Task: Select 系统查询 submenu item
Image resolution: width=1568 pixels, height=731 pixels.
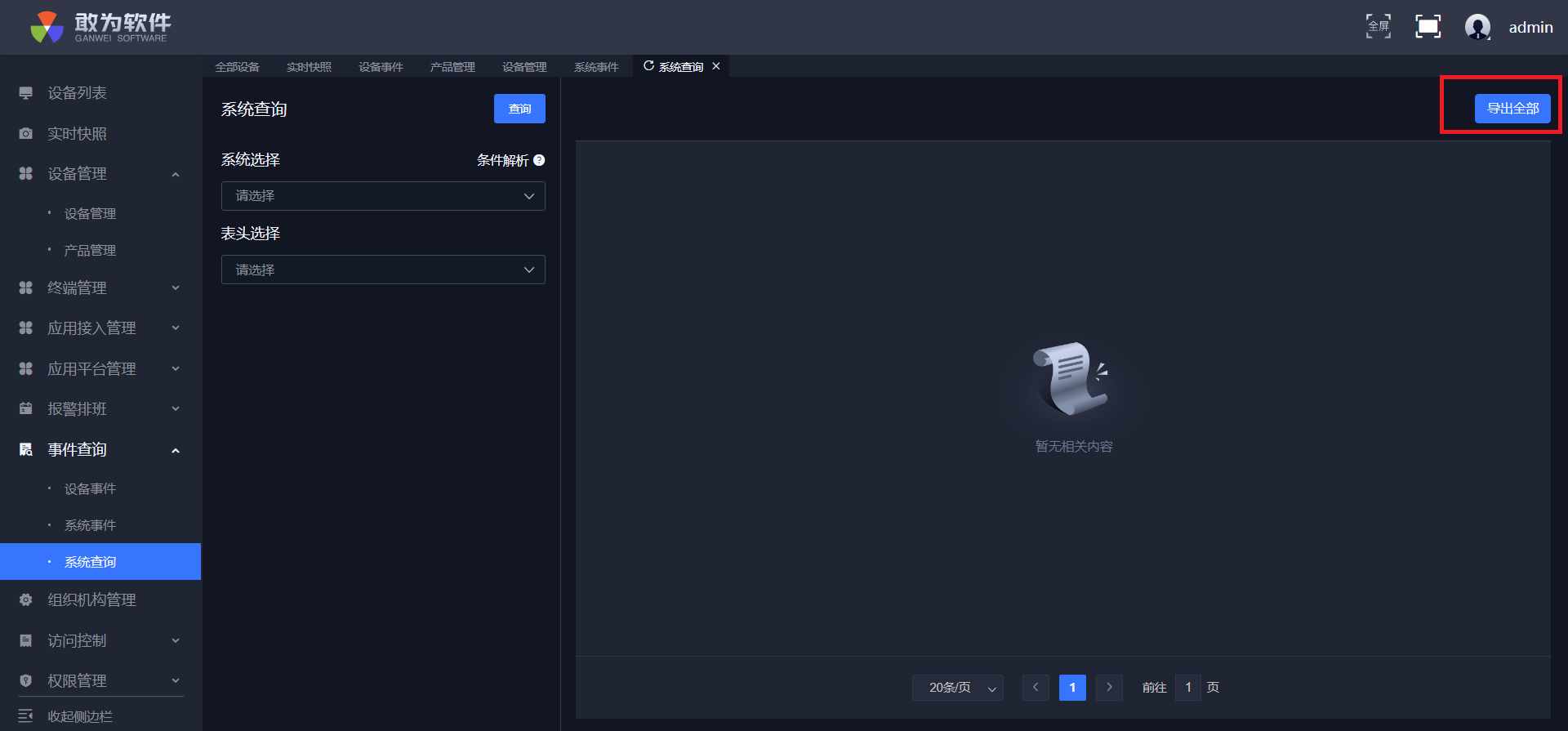Action: click(x=100, y=562)
